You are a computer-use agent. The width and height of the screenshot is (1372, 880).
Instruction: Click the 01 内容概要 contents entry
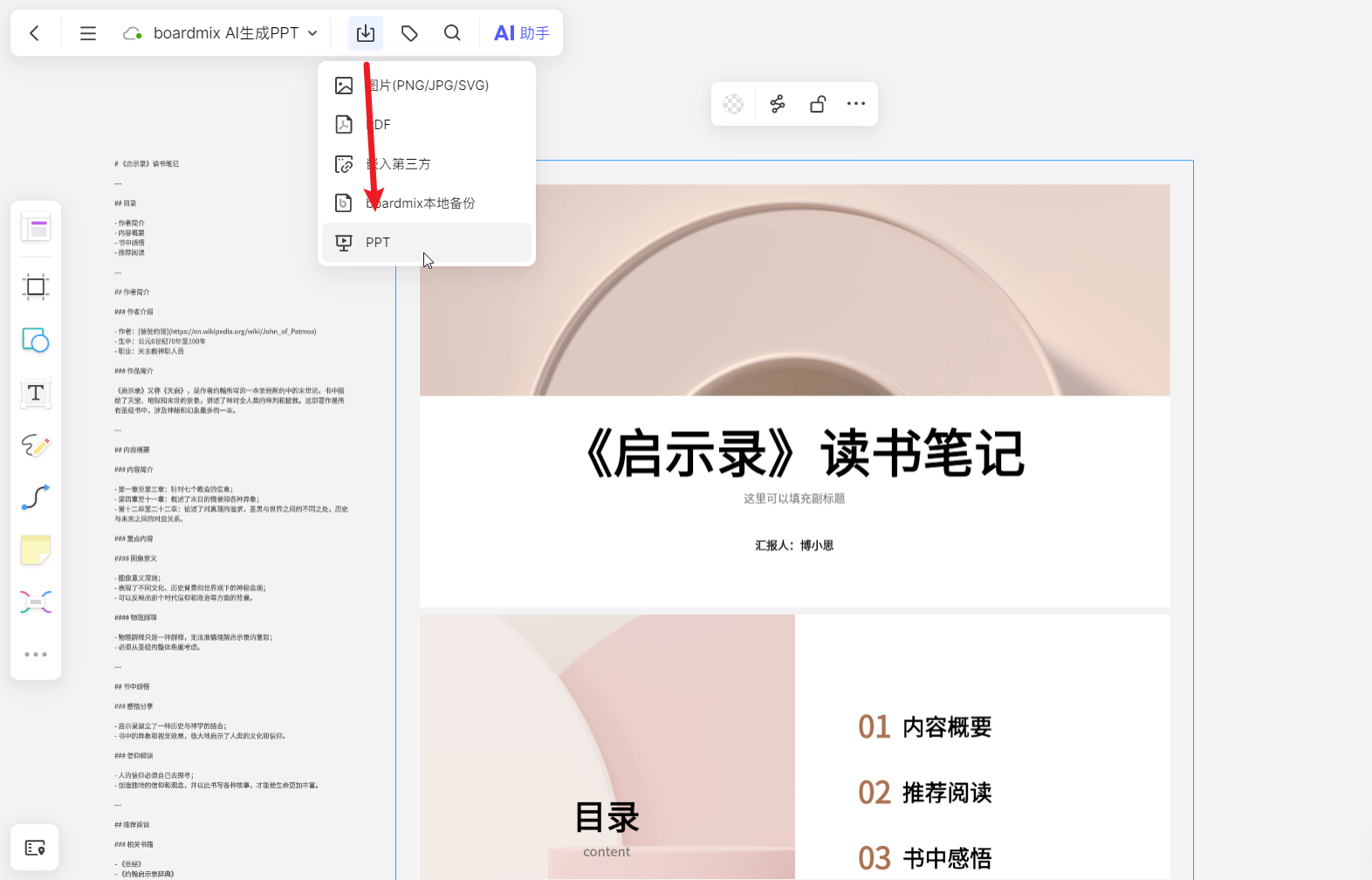point(925,727)
